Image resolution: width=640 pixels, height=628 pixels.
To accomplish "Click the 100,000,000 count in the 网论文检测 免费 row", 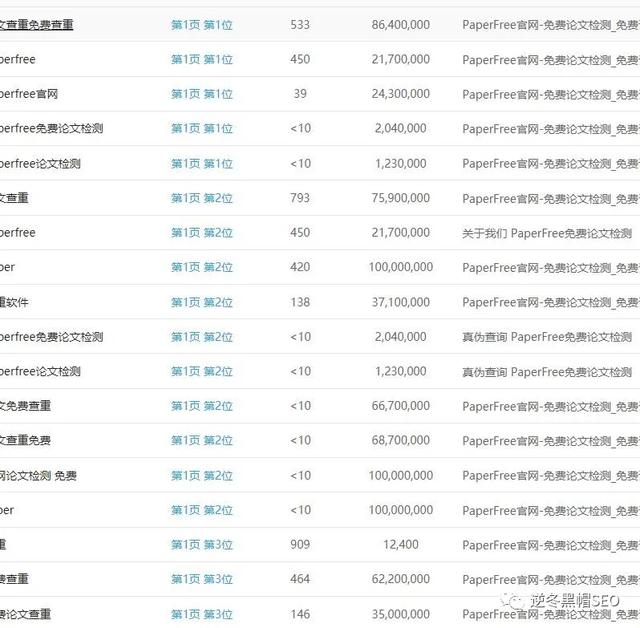I will pos(400,475).
